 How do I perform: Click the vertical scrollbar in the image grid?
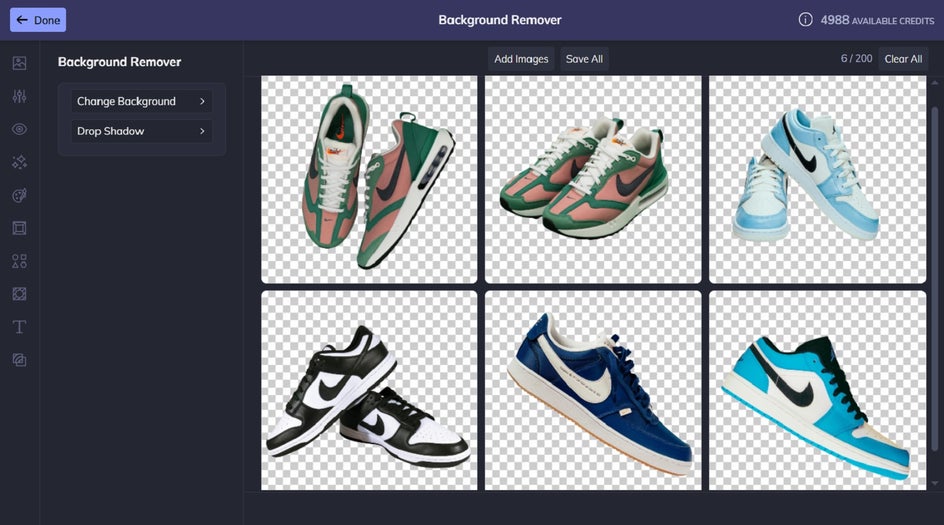pos(934,278)
